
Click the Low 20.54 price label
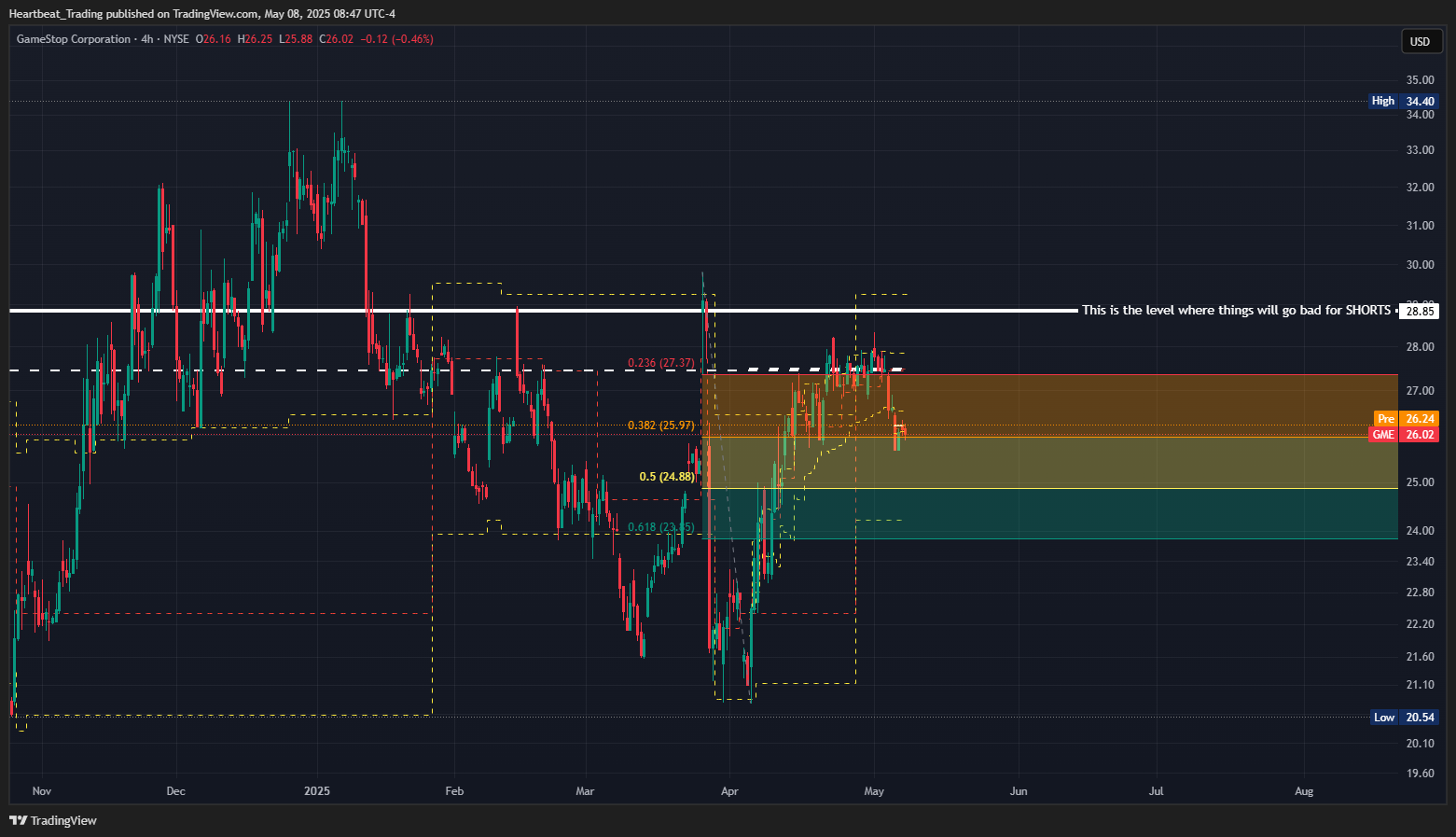coord(1405,718)
